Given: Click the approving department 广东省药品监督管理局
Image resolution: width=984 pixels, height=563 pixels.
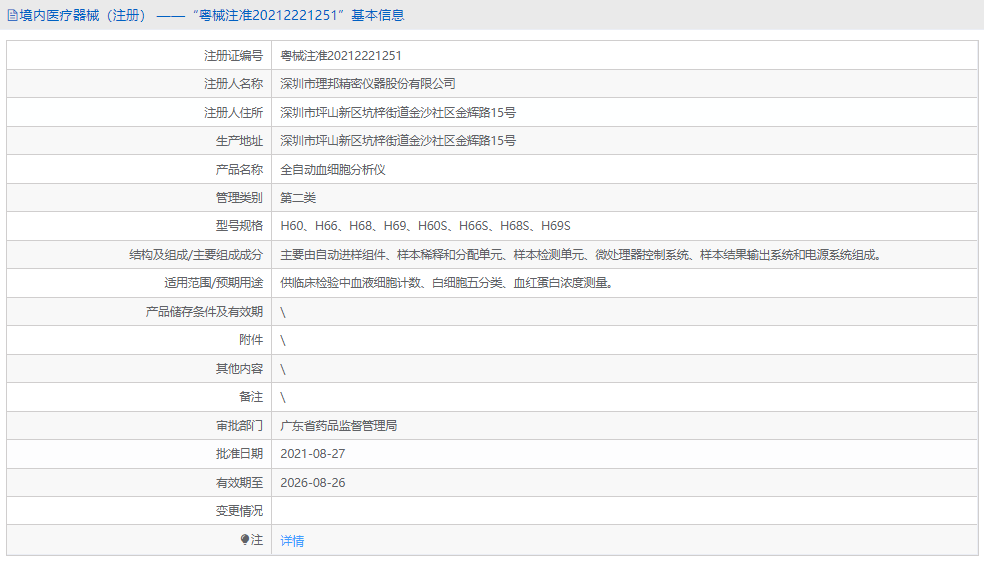Looking at the screenshot, I should click(338, 426).
